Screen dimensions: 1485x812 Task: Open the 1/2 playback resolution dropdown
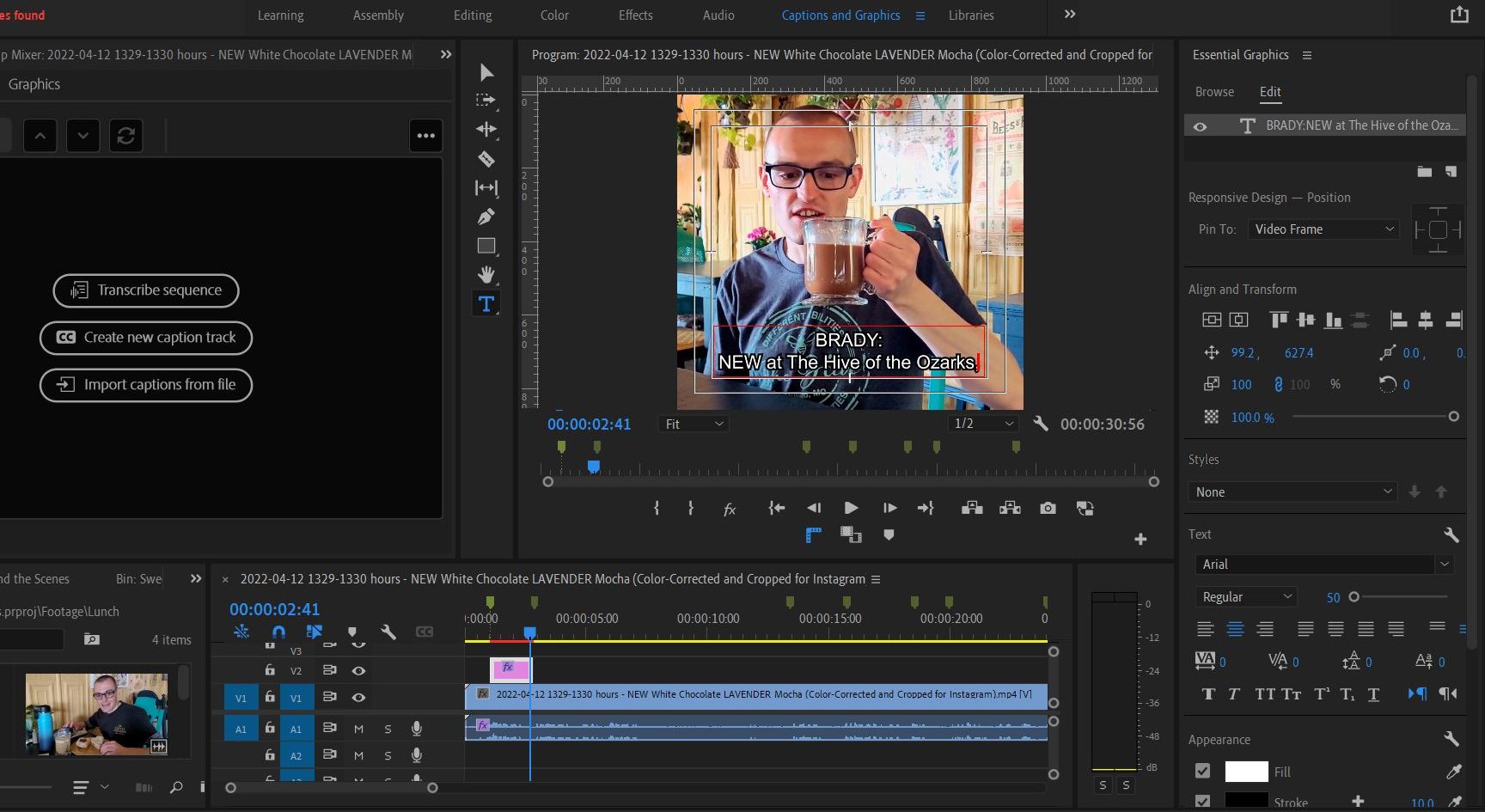click(x=984, y=424)
